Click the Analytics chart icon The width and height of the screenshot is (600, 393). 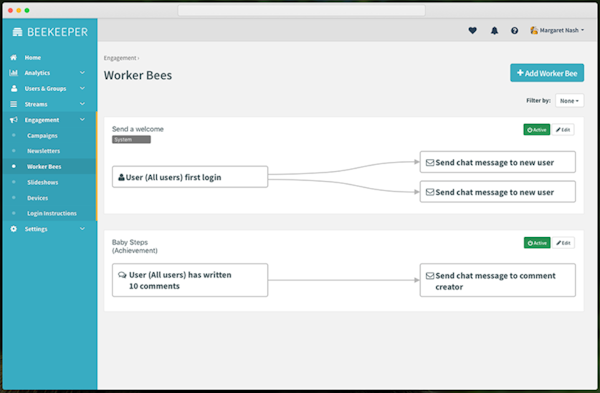(x=13, y=73)
